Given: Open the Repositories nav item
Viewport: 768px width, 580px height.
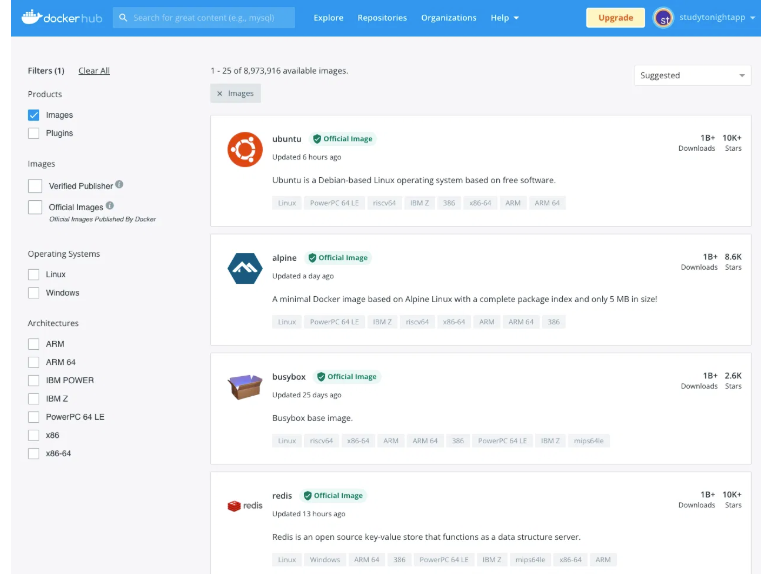Looking at the screenshot, I should coord(382,17).
